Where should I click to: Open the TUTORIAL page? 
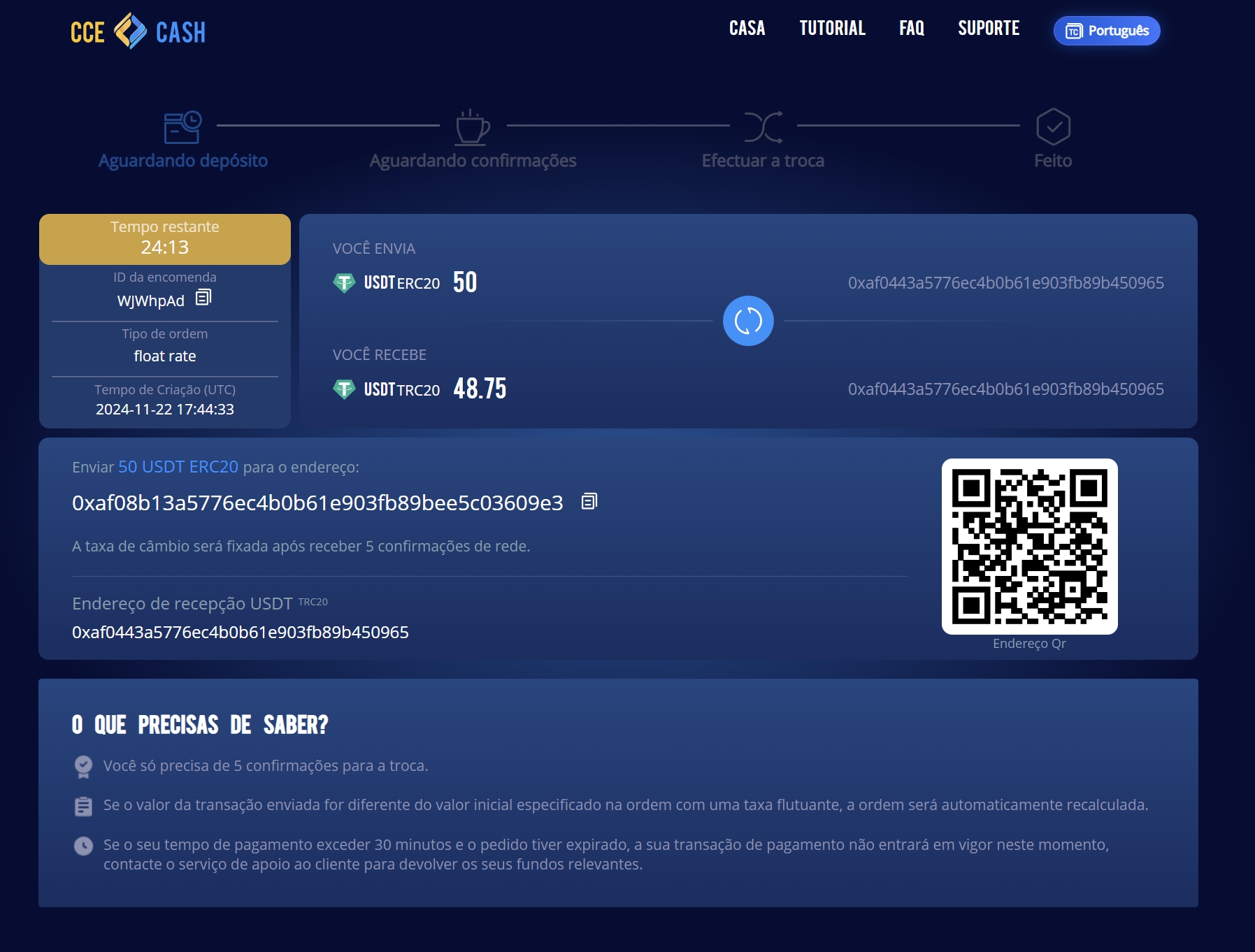click(x=832, y=28)
